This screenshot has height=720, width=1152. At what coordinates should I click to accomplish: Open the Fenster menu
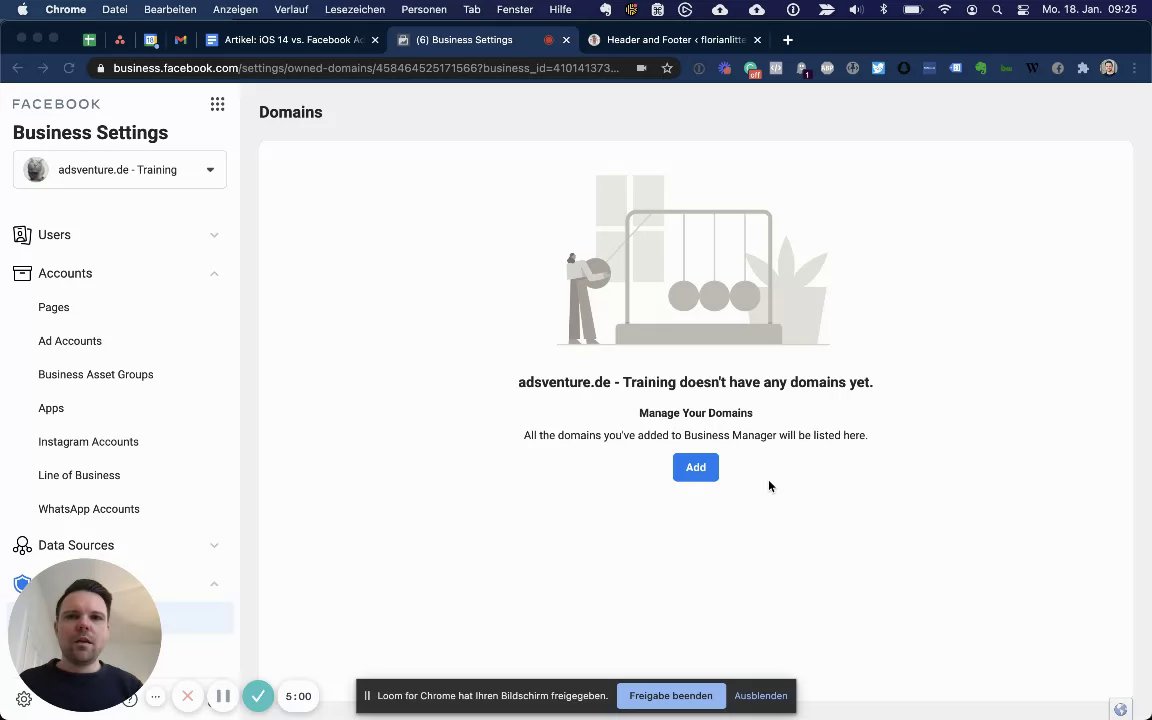(x=514, y=10)
